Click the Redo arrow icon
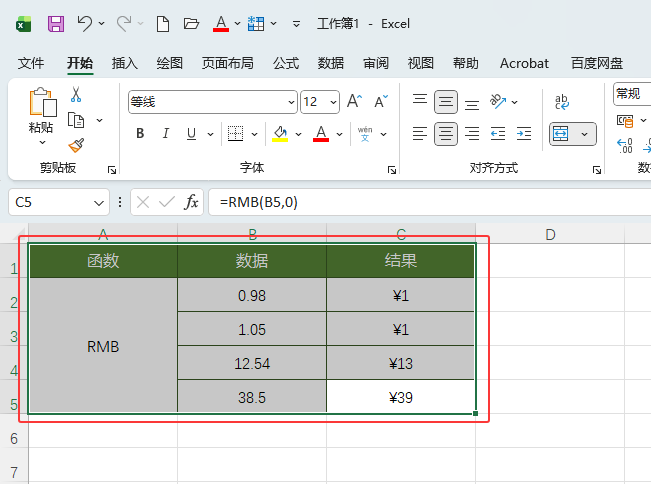The height and width of the screenshot is (484, 651). tap(124, 24)
